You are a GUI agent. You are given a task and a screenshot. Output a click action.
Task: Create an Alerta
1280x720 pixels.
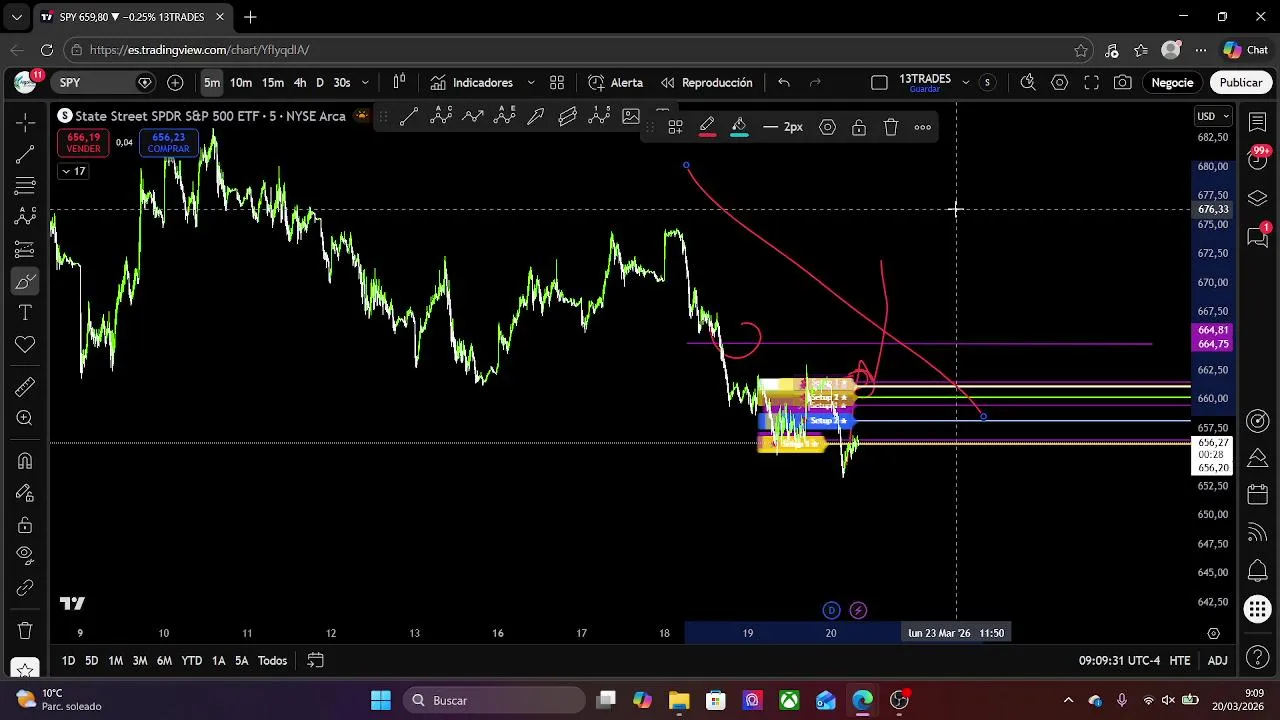(x=615, y=83)
